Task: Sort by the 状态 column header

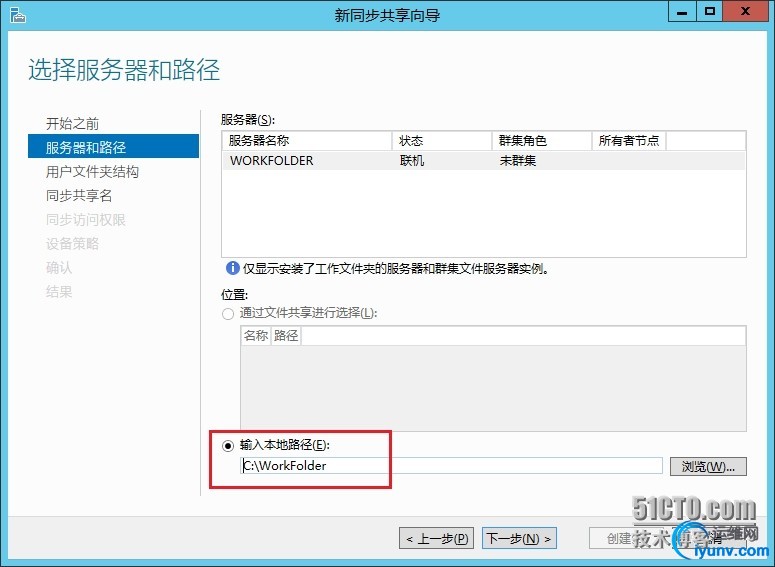Action: (442, 141)
